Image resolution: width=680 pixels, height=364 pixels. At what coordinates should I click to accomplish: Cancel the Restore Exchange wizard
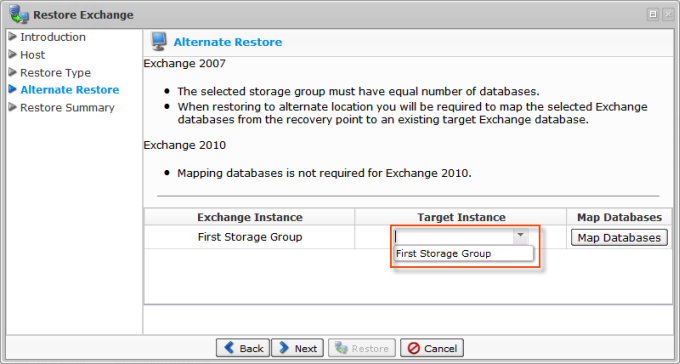click(432, 348)
